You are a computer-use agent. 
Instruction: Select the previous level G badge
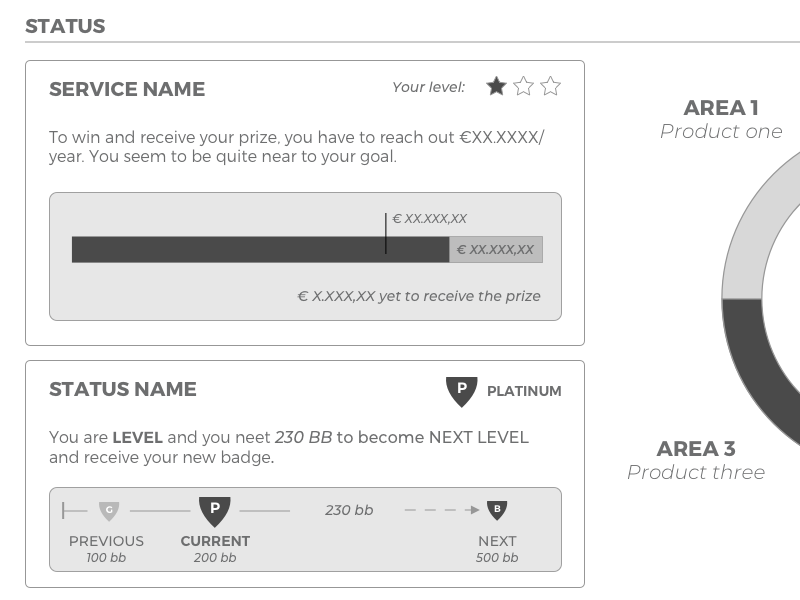tap(109, 511)
